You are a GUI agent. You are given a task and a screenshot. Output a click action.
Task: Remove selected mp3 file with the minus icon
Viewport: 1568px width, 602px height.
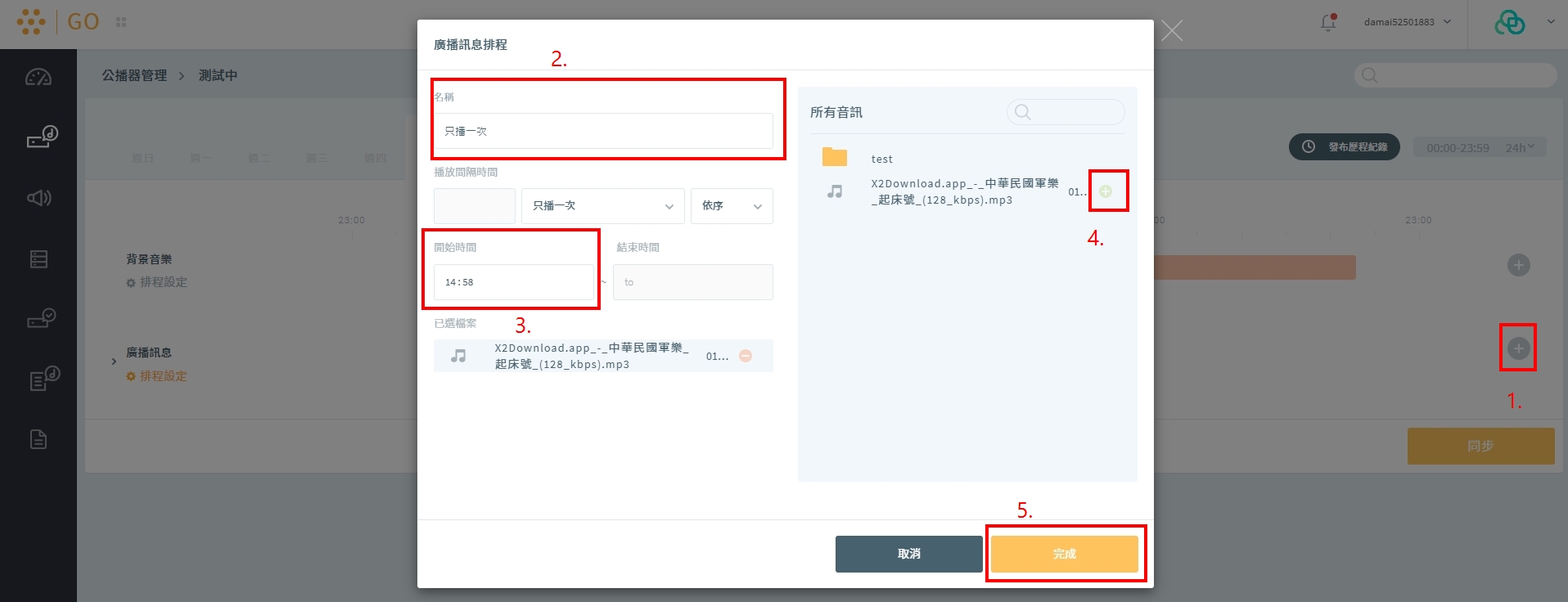(746, 356)
